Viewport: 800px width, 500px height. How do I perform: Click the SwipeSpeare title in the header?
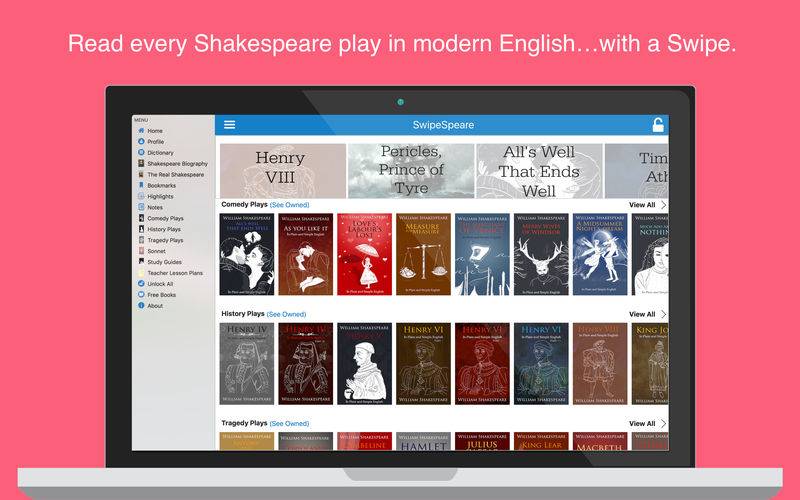click(x=443, y=125)
